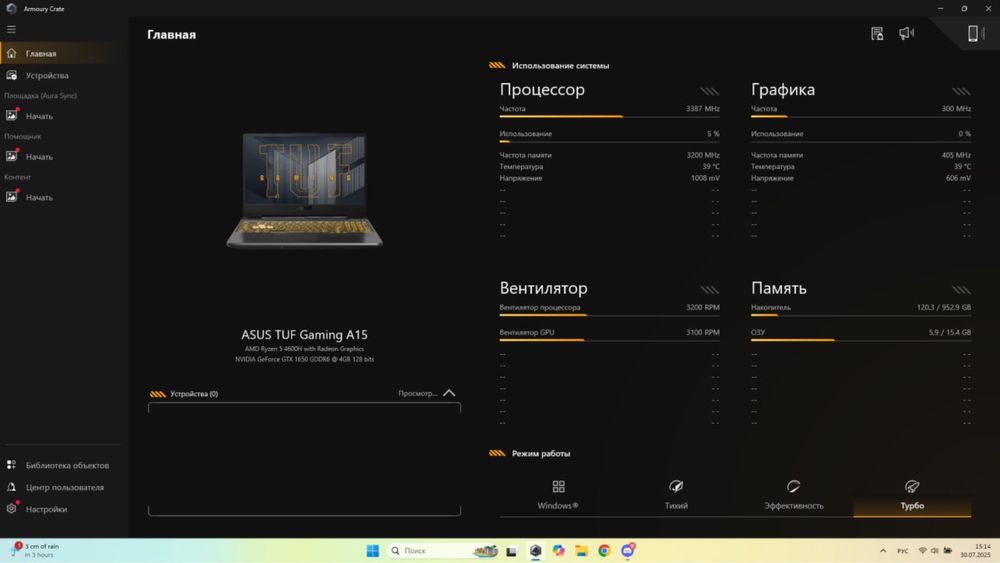Click the Armoury Crate taskbar icon
This screenshot has width=1000, height=563.
pyautogui.click(x=535, y=551)
